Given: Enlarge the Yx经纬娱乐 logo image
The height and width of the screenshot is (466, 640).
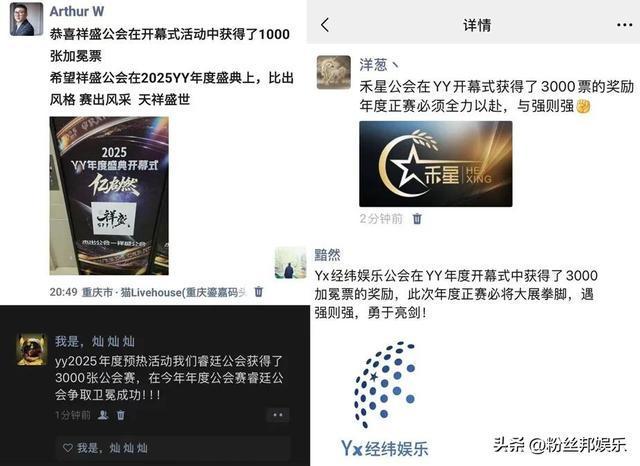Looking at the screenshot, I should [x=384, y=398].
